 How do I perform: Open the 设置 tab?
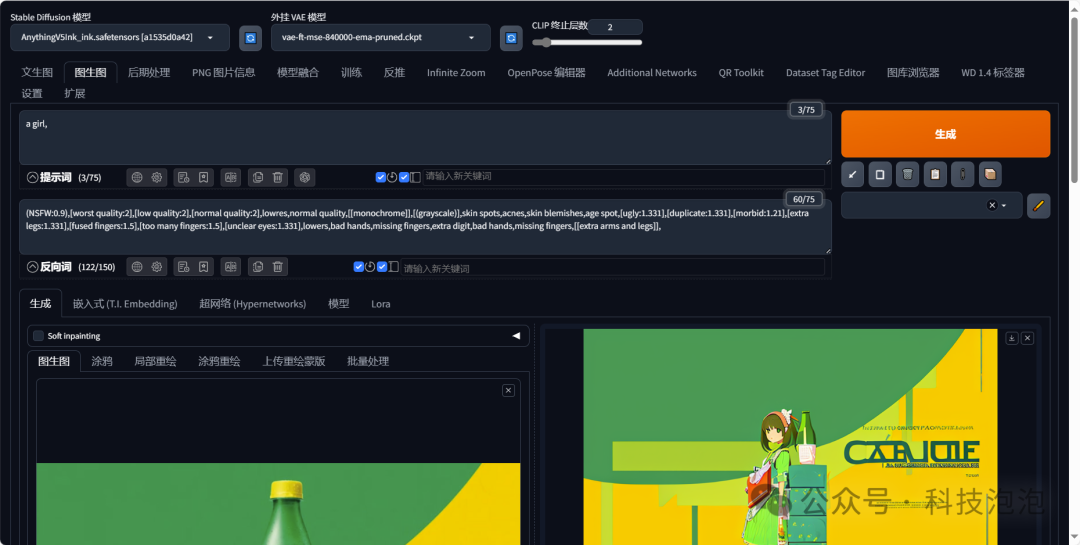point(32,94)
